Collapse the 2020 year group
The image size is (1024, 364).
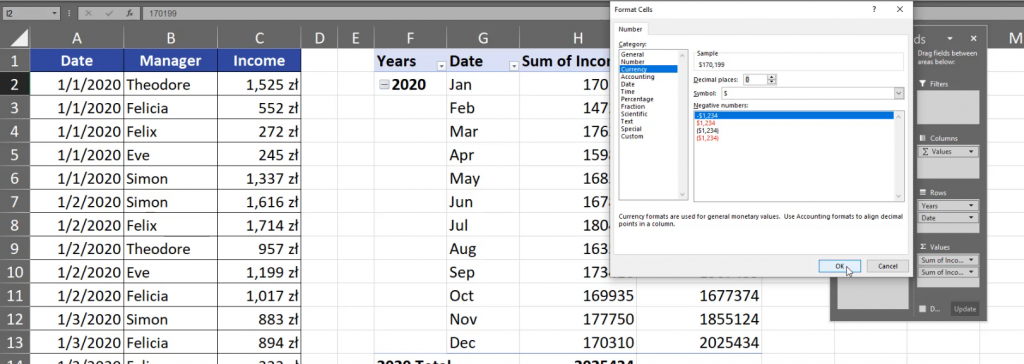coord(384,85)
